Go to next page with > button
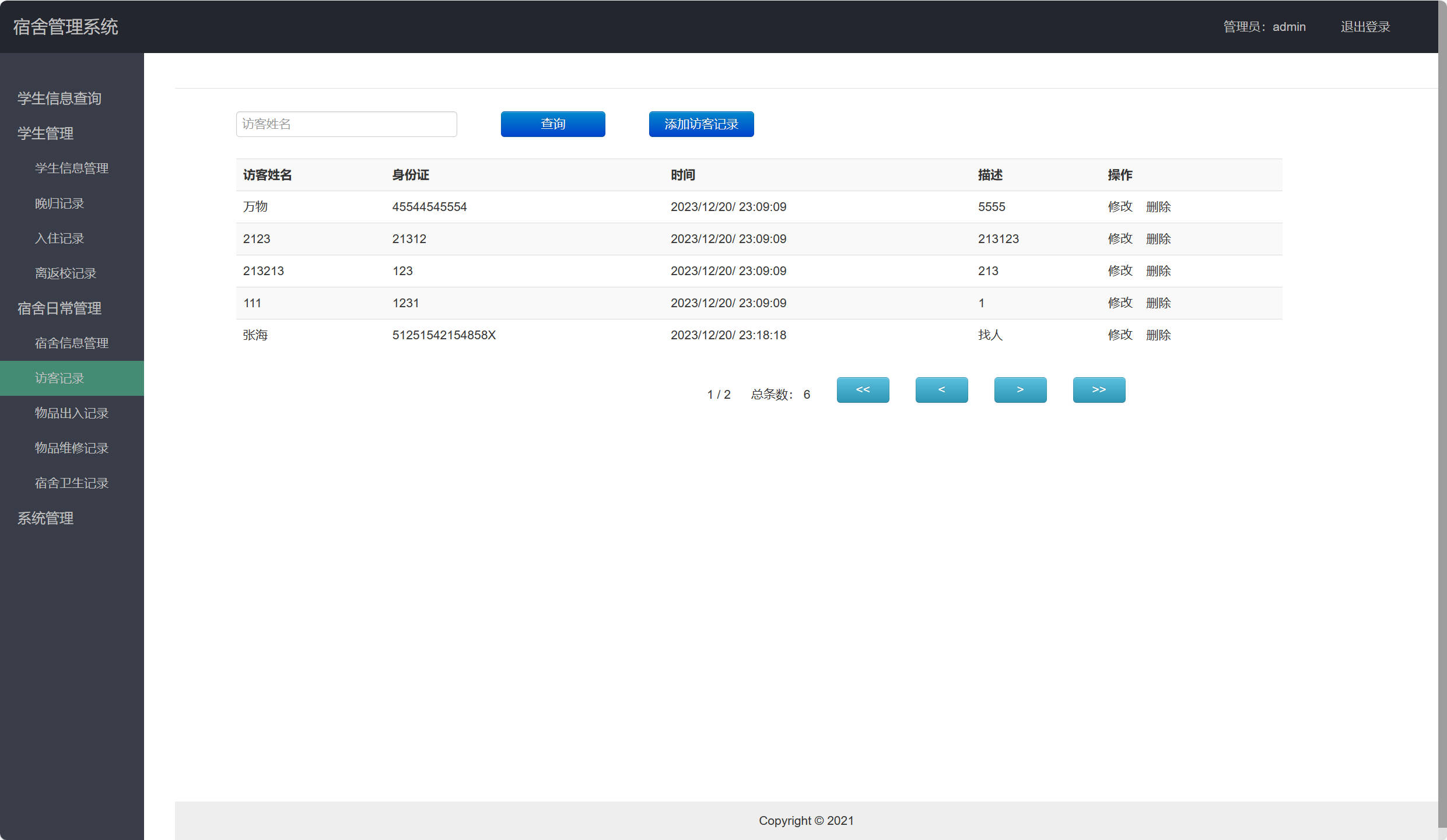 click(x=1020, y=389)
